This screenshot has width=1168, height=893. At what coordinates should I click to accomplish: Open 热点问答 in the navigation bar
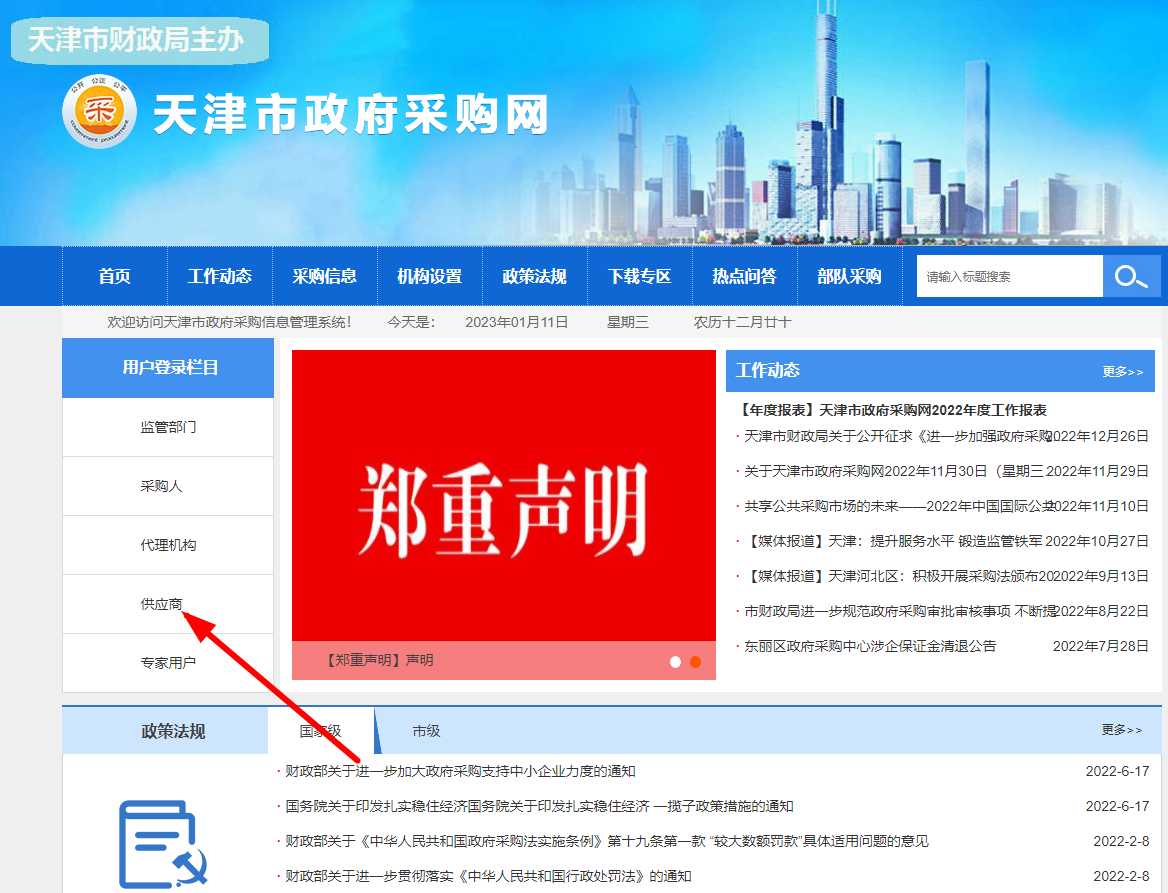click(x=744, y=277)
